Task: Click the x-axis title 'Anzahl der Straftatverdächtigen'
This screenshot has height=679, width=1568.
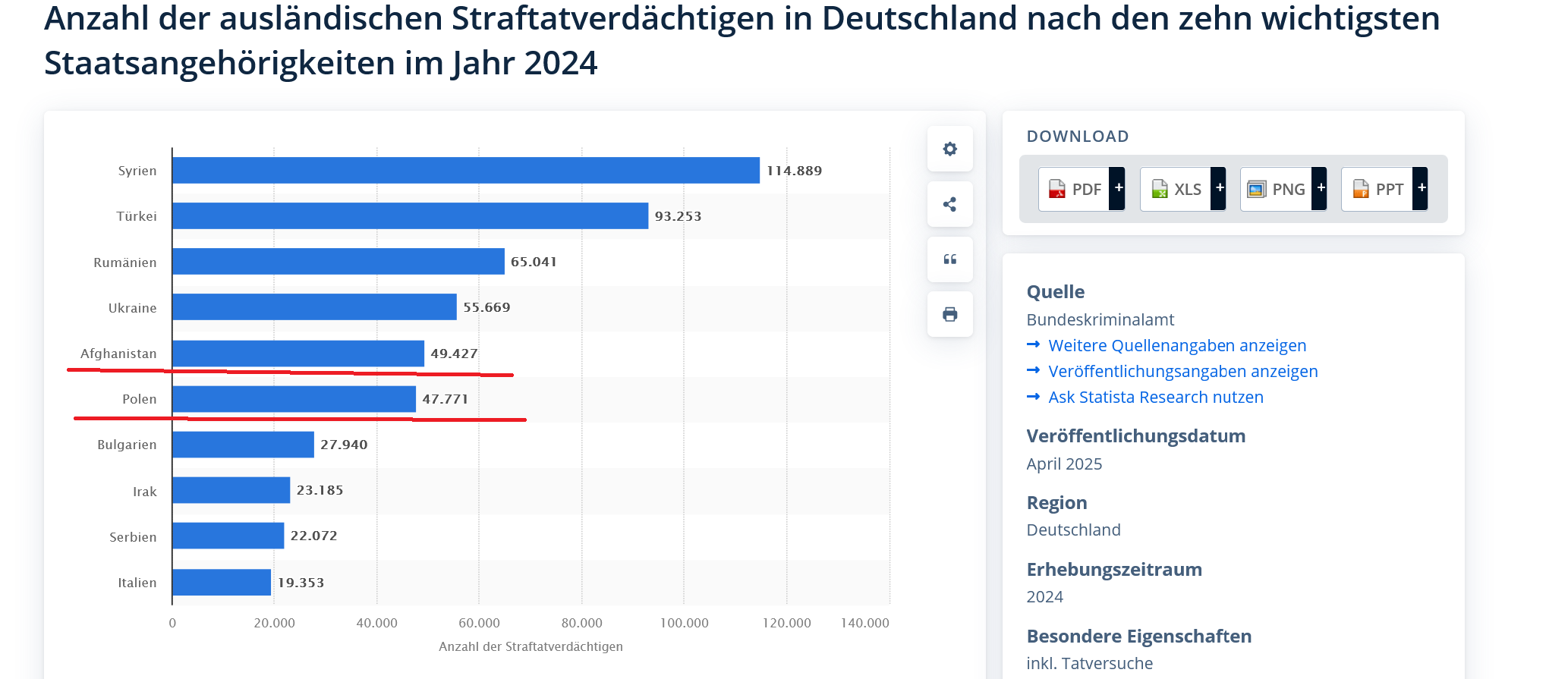Action: click(x=531, y=646)
